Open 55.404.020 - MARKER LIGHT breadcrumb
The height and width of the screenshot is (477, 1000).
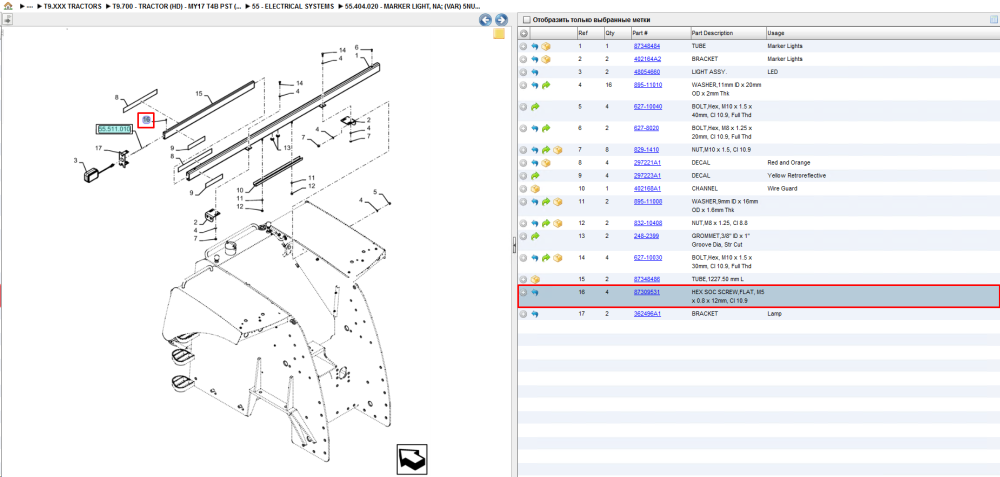pyautogui.click(x=411, y=6)
